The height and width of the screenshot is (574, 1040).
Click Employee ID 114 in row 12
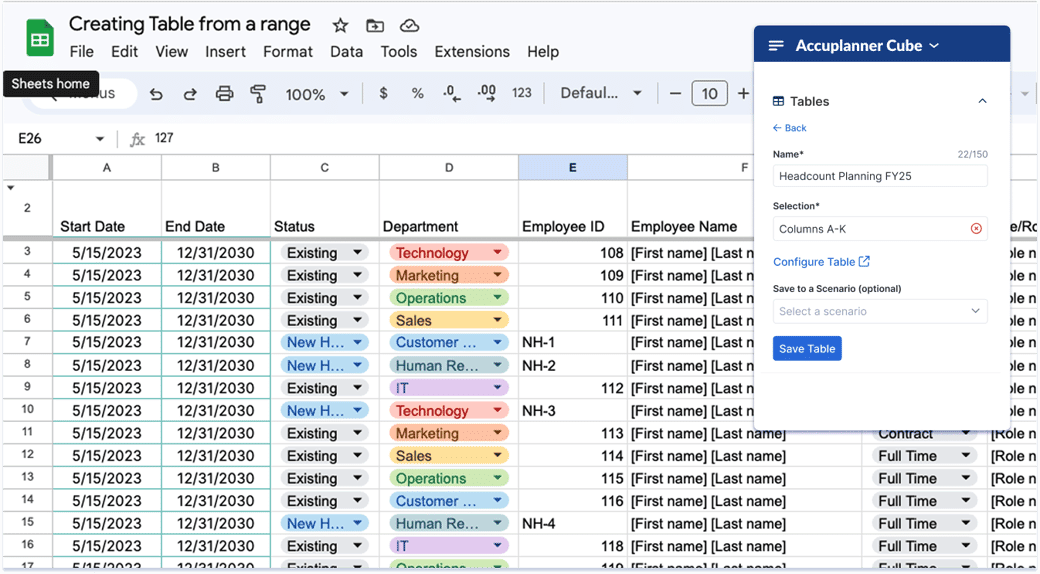point(572,456)
